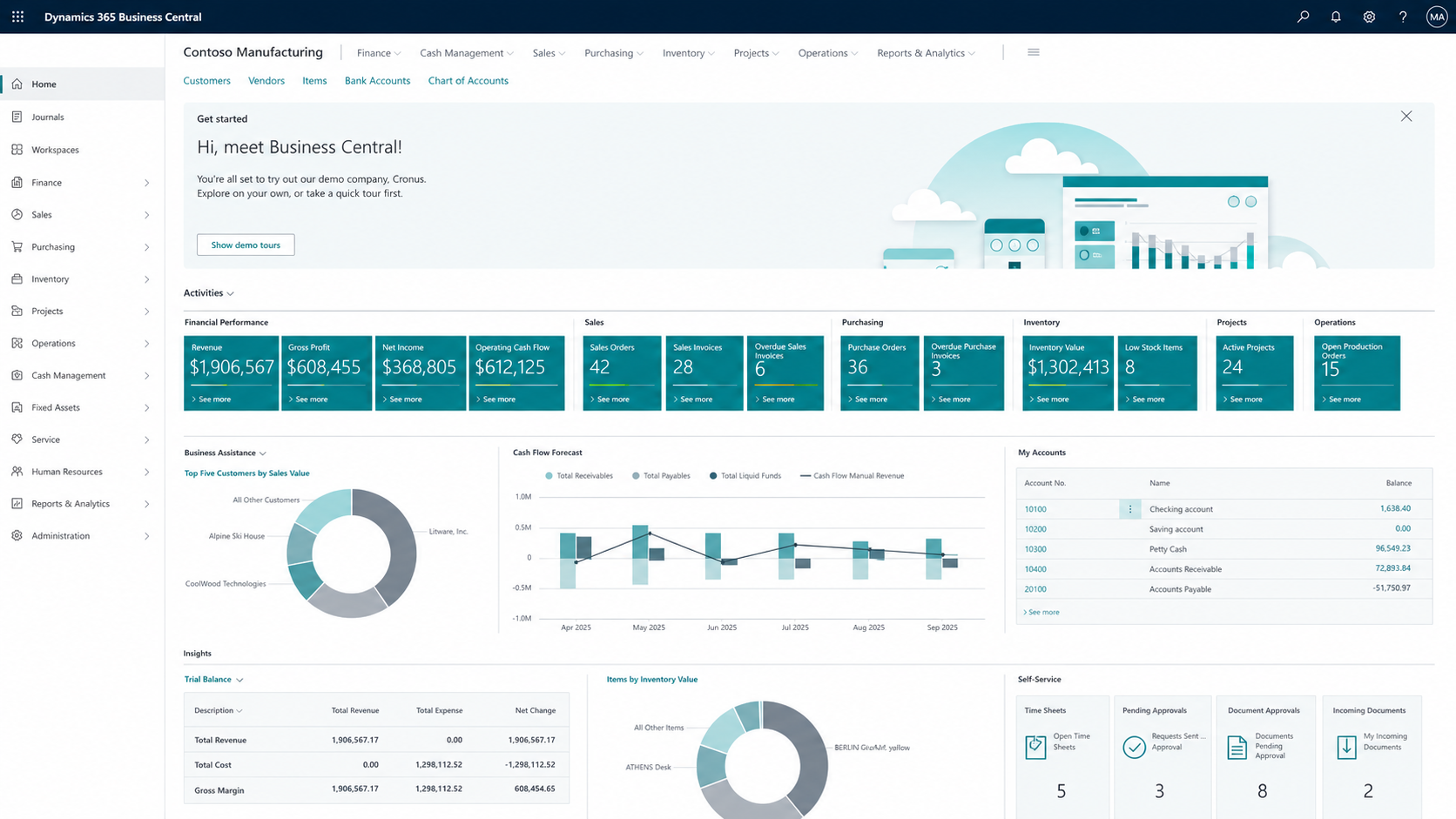This screenshot has height=819, width=1456.
Task: Open the settings gear
Action: pyautogui.click(x=1369, y=17)
